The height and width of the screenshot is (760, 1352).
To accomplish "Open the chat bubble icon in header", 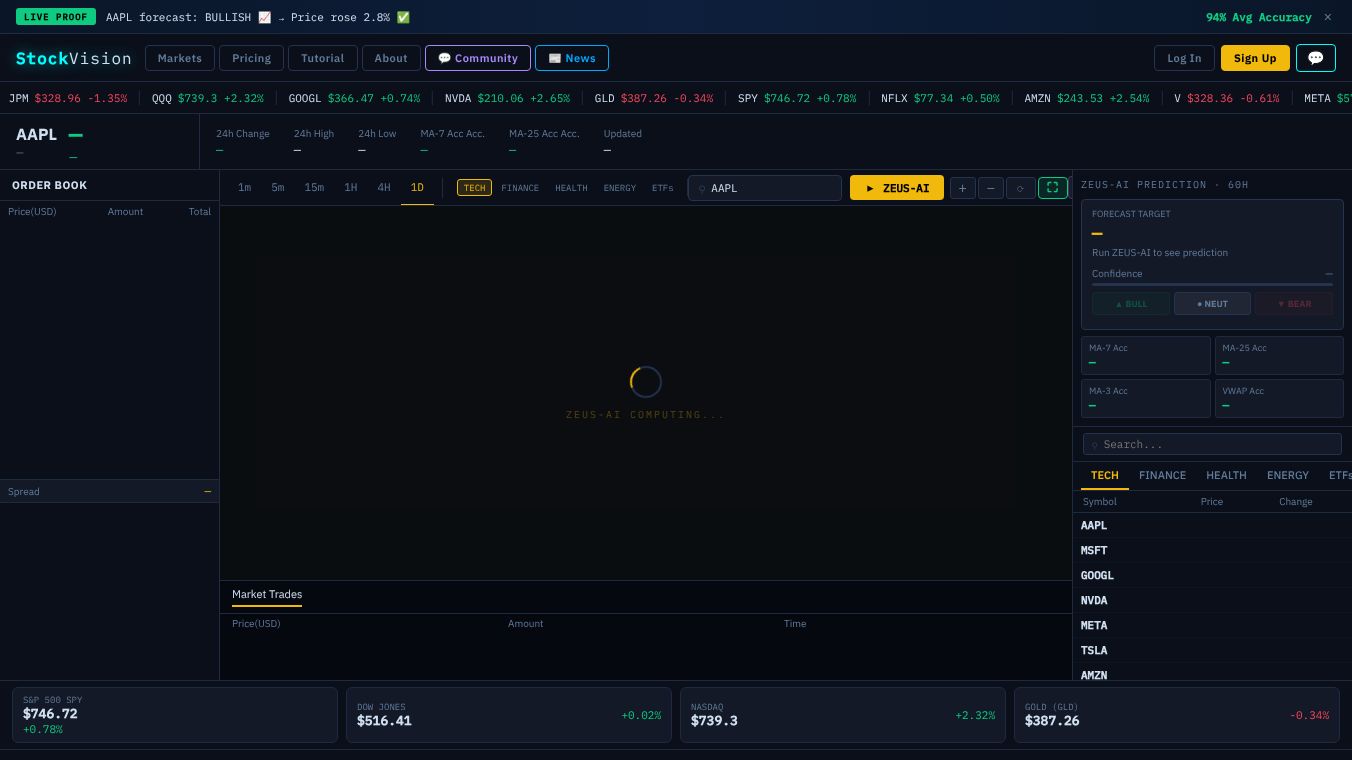I will pyautogui.click(x=1315, y=58).
